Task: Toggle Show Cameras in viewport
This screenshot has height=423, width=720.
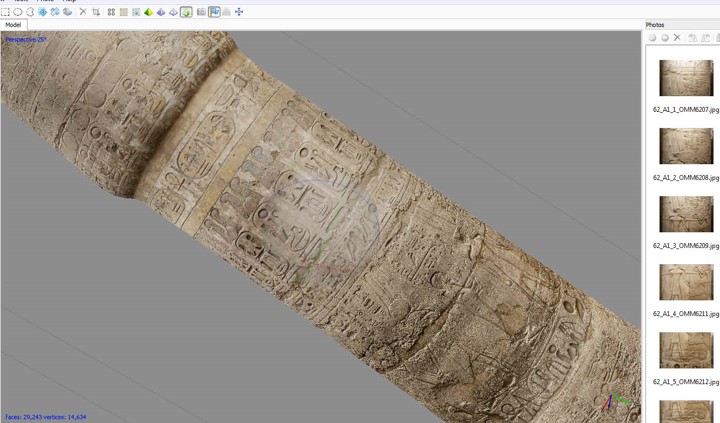Action: click(x=201, y=12)
